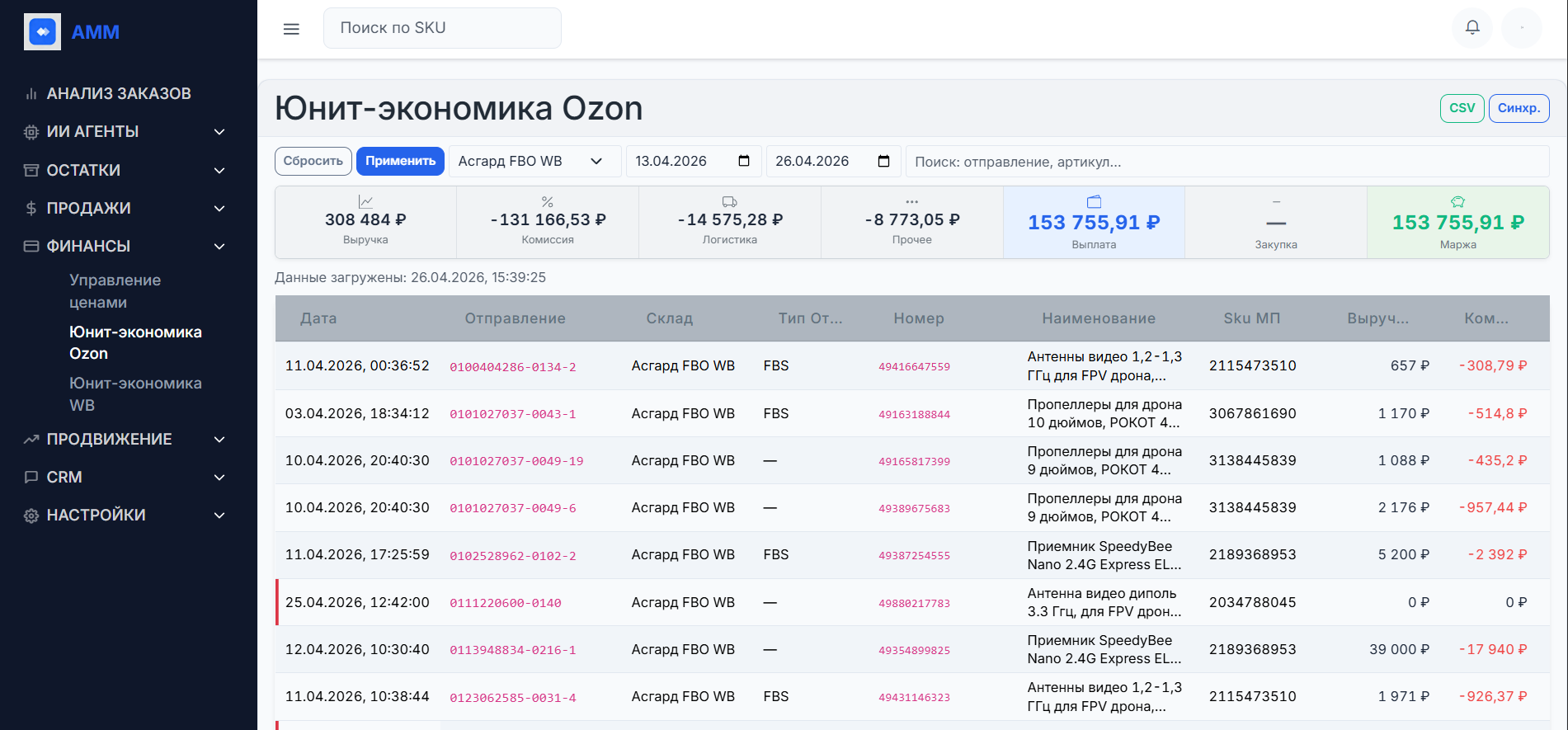1568x730 pixels.
Task: Collapse the Финансы menu chevron
Action: 219,246
